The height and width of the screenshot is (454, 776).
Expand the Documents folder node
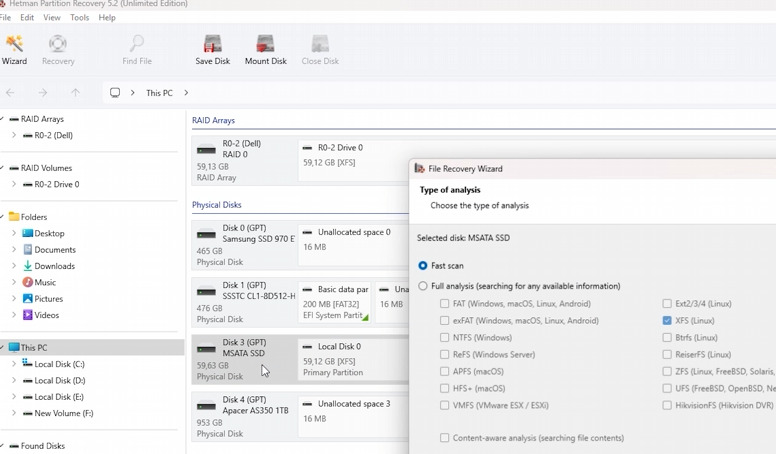[x=14, y=249]
